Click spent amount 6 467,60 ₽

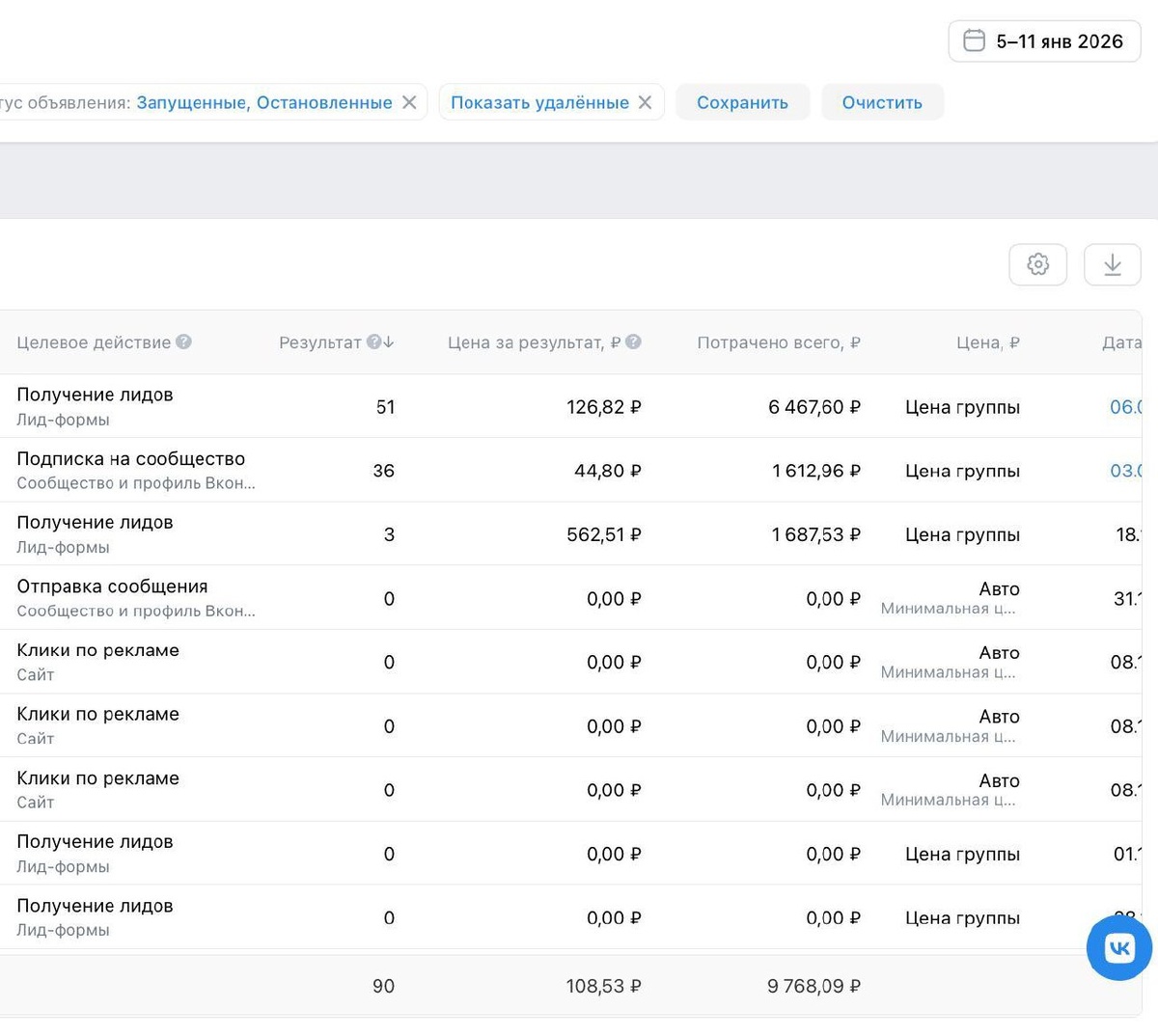click(814, 407)
